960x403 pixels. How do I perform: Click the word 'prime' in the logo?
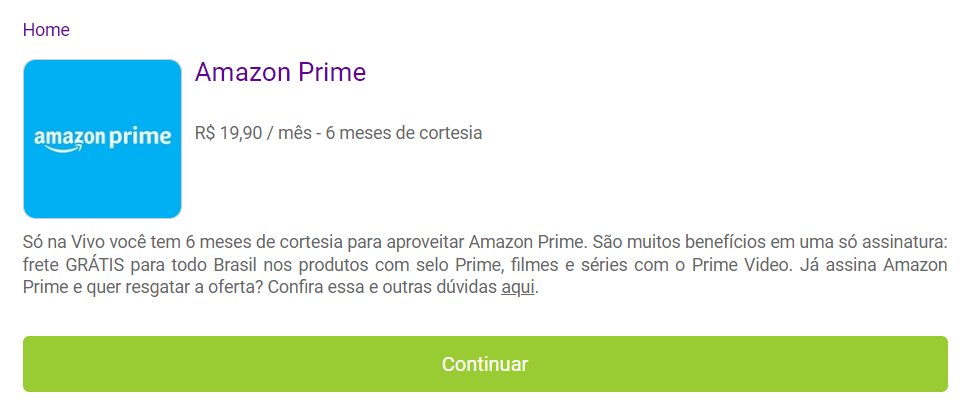141,137
